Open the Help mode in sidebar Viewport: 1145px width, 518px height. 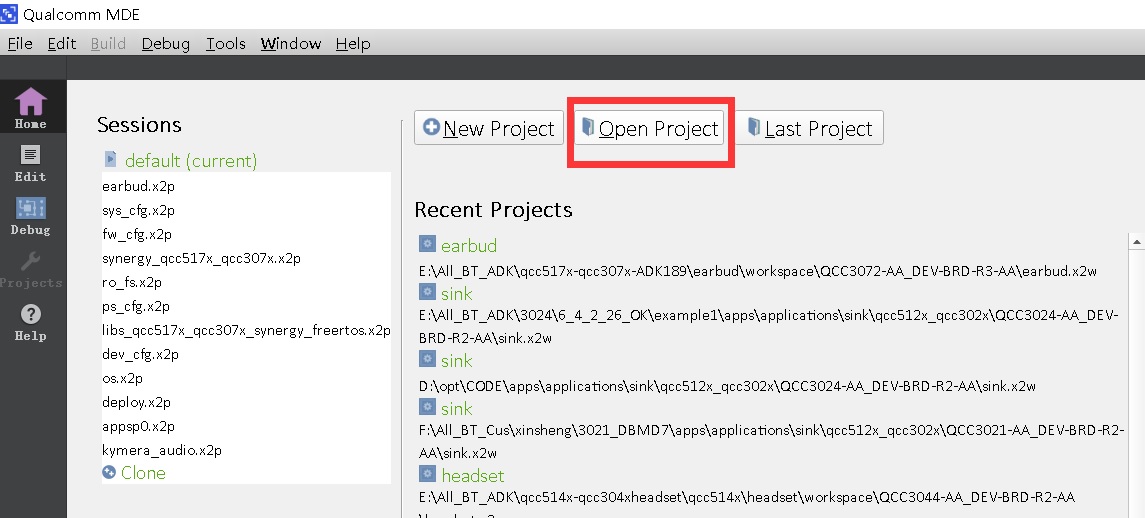coord(30,323)
